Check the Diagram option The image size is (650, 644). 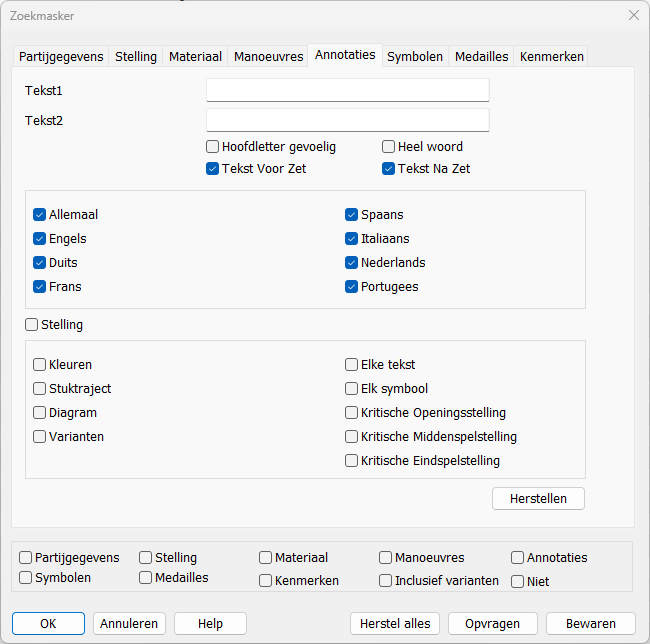point(39,412)
